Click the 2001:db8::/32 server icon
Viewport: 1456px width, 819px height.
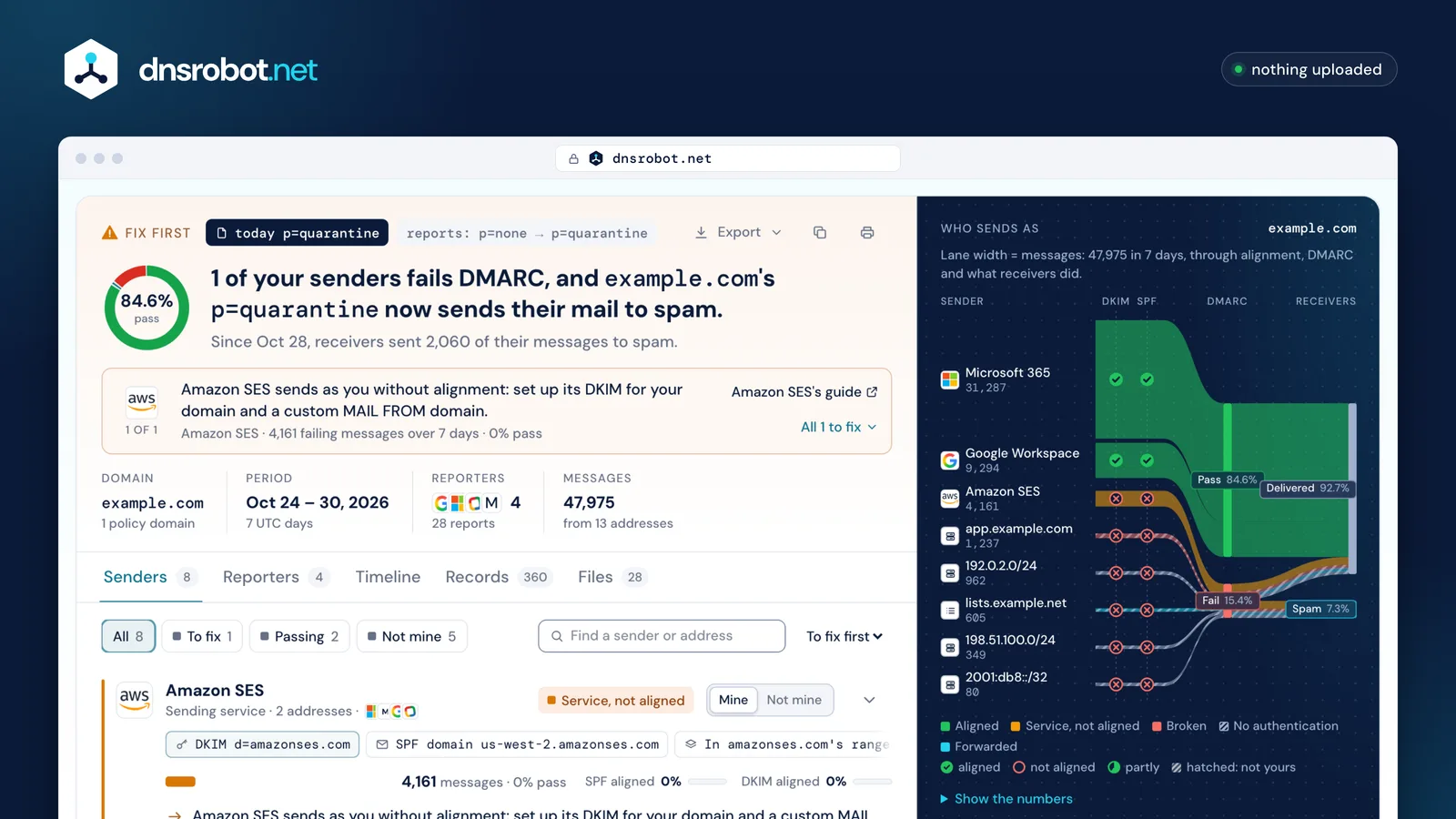point(950,684)
